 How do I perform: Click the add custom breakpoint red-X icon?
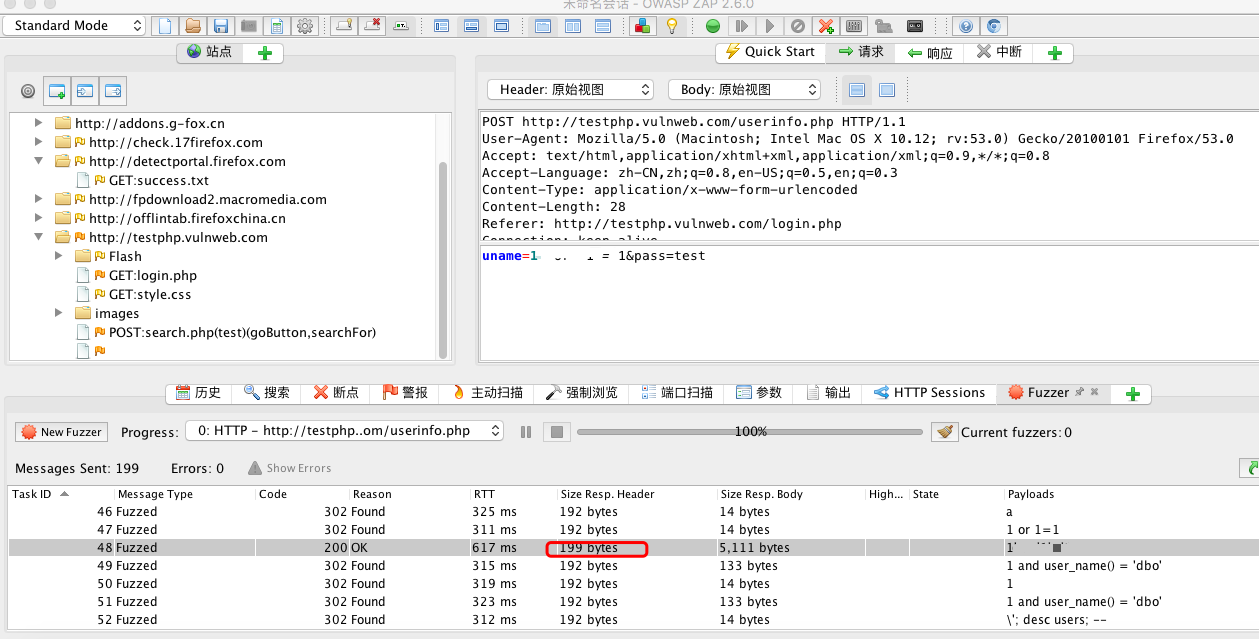click(x=825, y=26)
